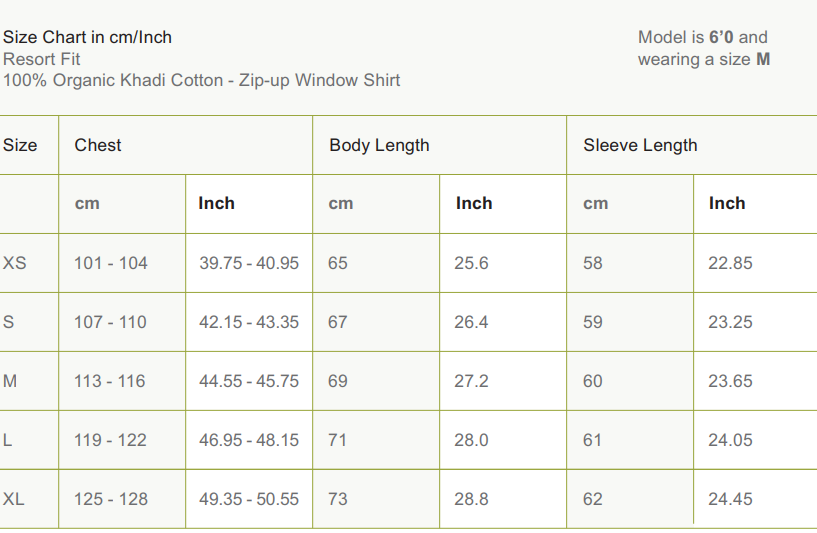Click the Inch subheader under Sleeve Length

[727, 203]
